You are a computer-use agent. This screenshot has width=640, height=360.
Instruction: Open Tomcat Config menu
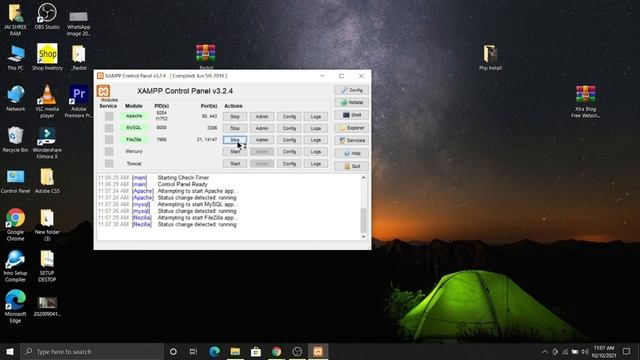pyautogui.click(x=289, y=164)
